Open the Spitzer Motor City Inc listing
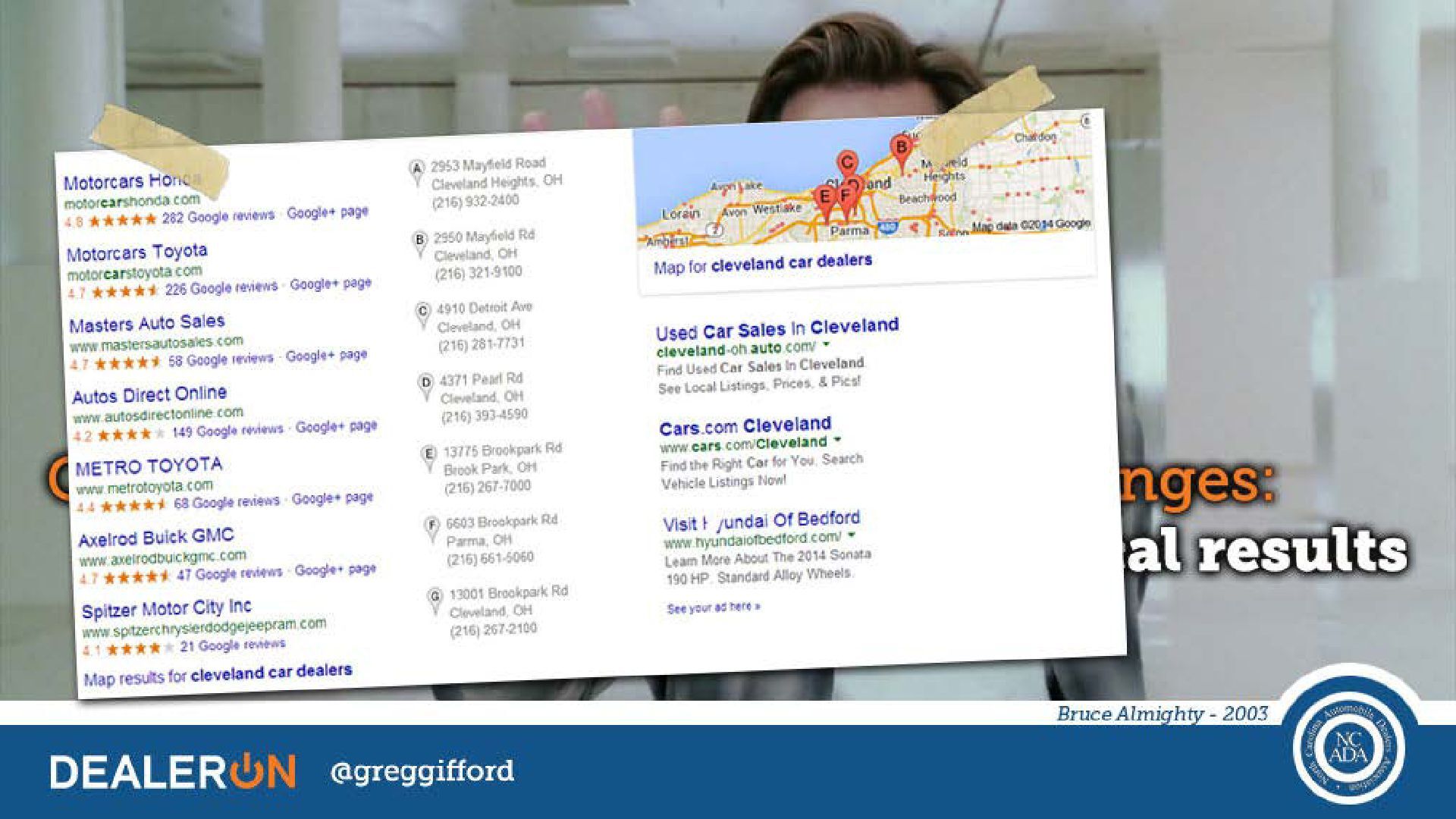1456x819 pixels. (x=167, y=609)
